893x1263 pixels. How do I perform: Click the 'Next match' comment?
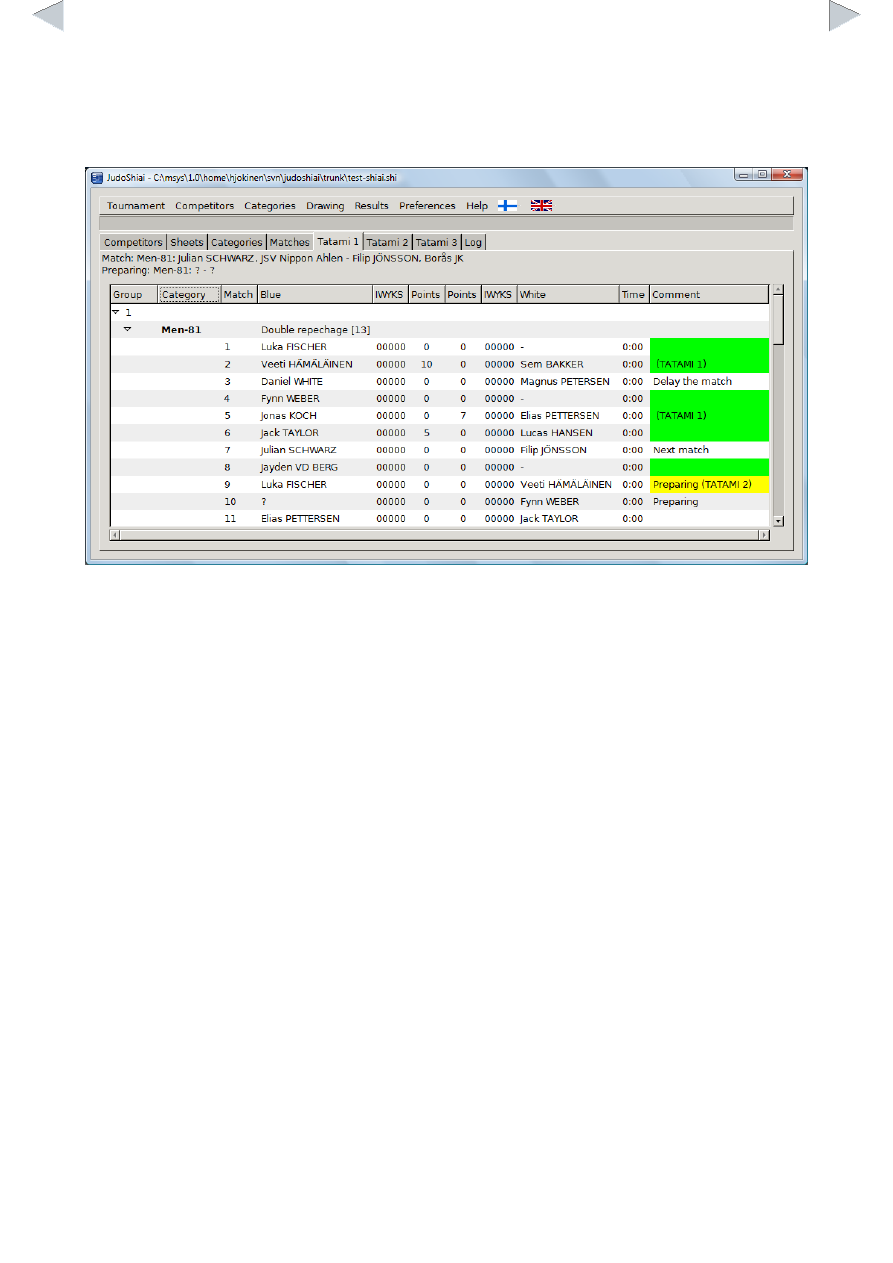coord(681,450)
